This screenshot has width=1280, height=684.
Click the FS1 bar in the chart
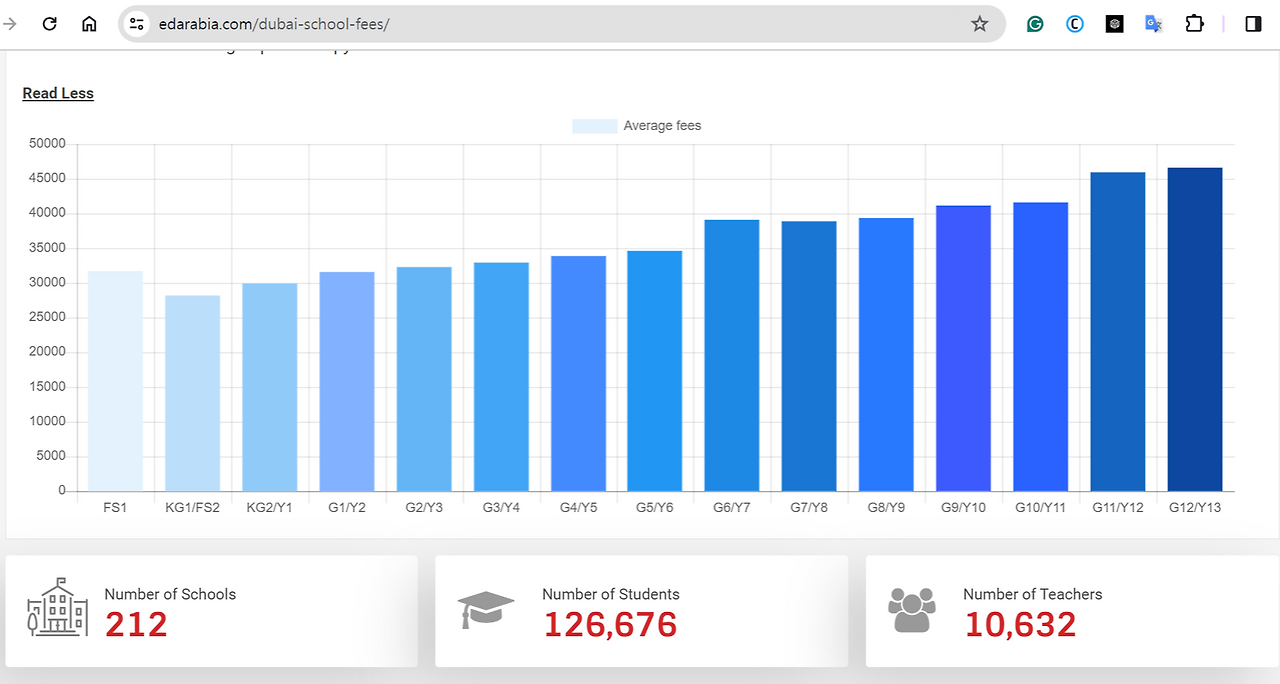[x=115, y=381]
